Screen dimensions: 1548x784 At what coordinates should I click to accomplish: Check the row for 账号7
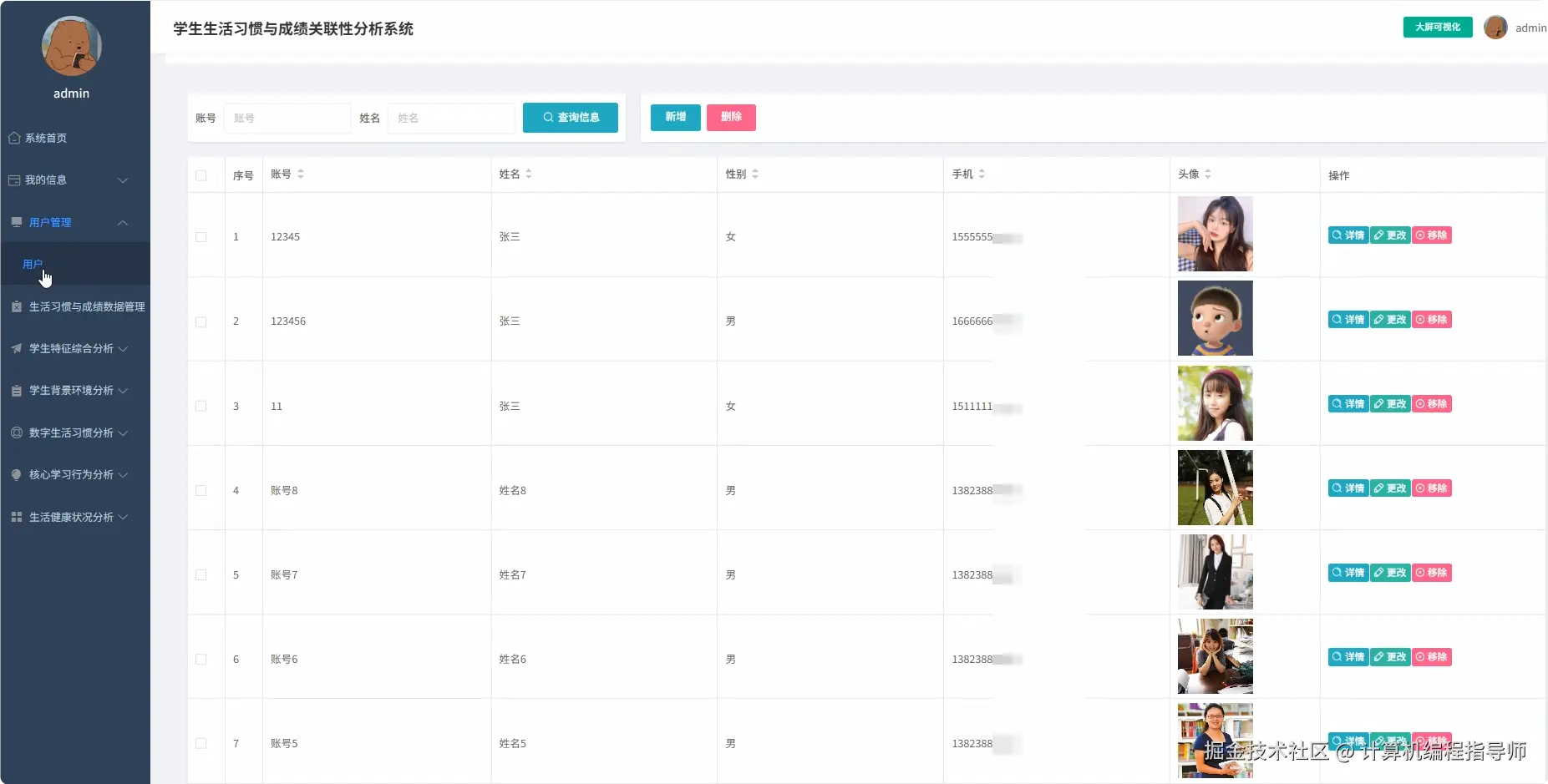pyautogui.click(x=200, y=574)
